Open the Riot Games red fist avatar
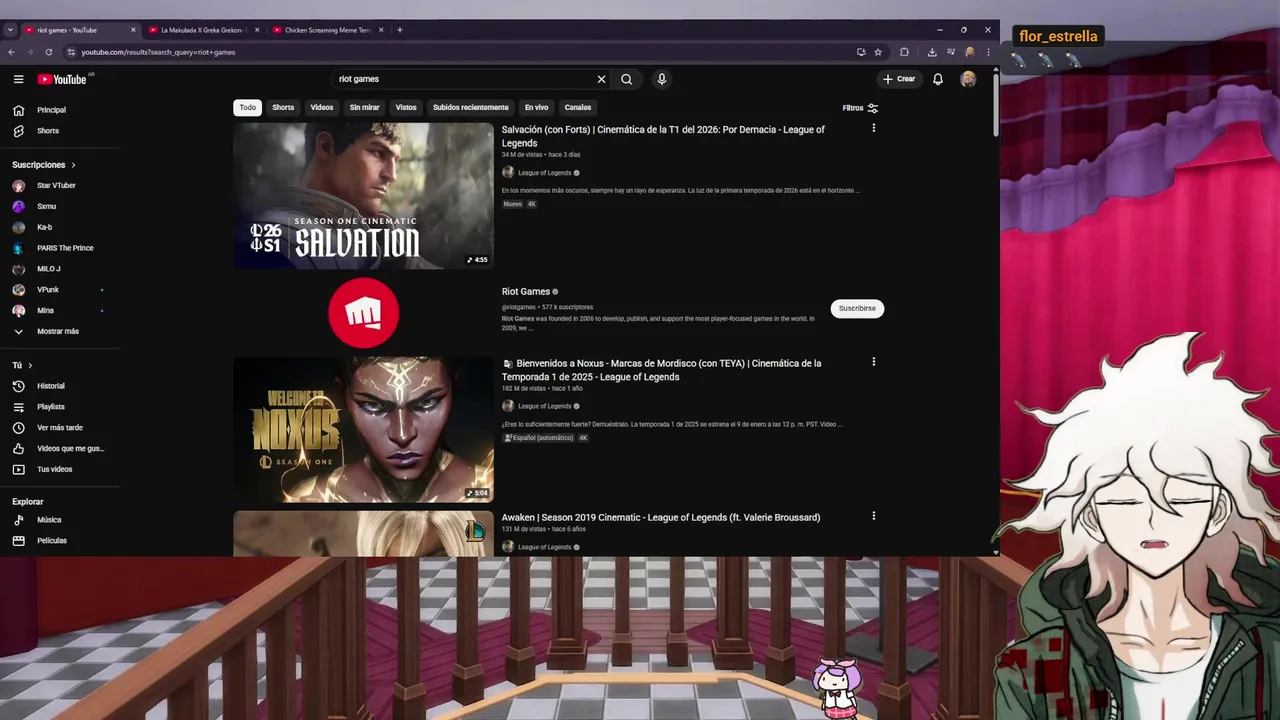 pos(363,313)
